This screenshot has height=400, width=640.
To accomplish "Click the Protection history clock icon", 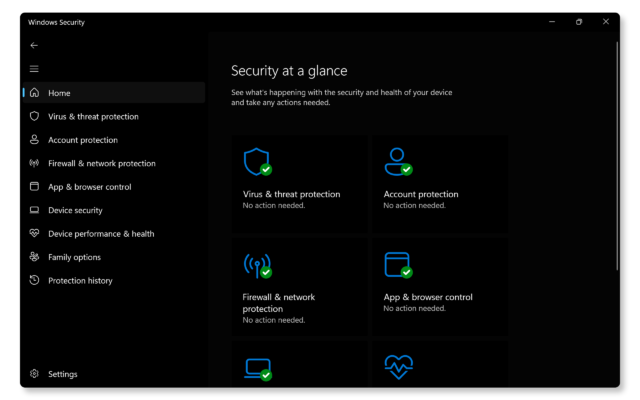I will (x=34, y=281).
